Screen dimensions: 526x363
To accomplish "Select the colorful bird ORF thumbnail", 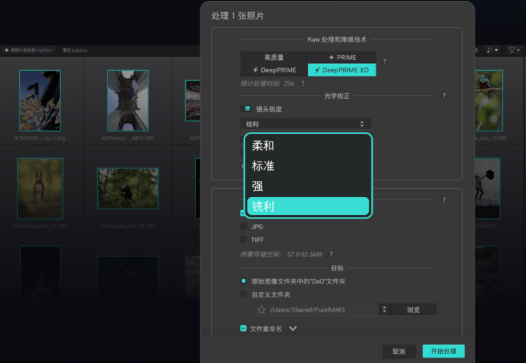I will (489, 101).
